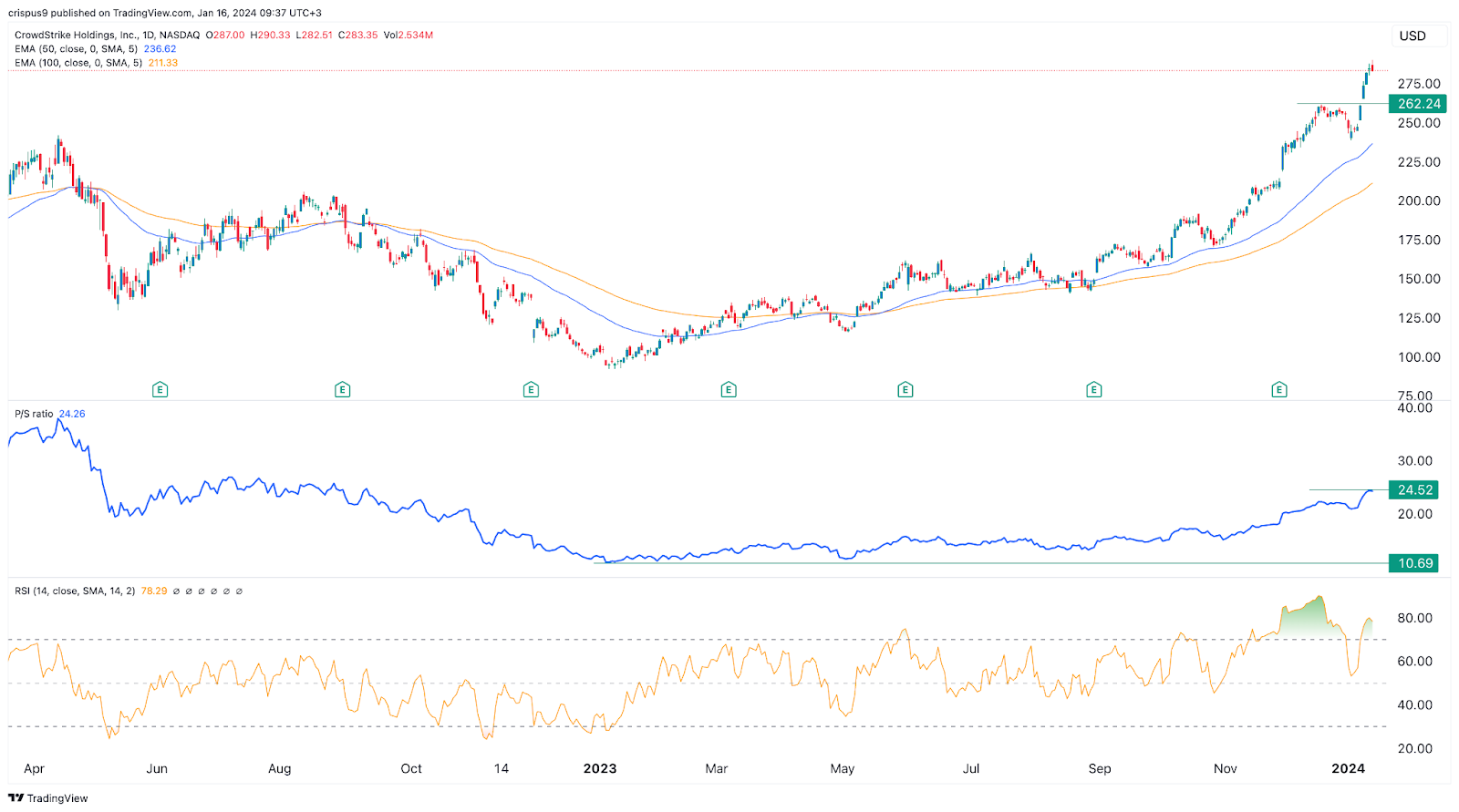The width and height of the screenshot is (1459, 812).
Task: Click the earnings E marker between Aug and Oct 2022
Action: tap(343, 390)
